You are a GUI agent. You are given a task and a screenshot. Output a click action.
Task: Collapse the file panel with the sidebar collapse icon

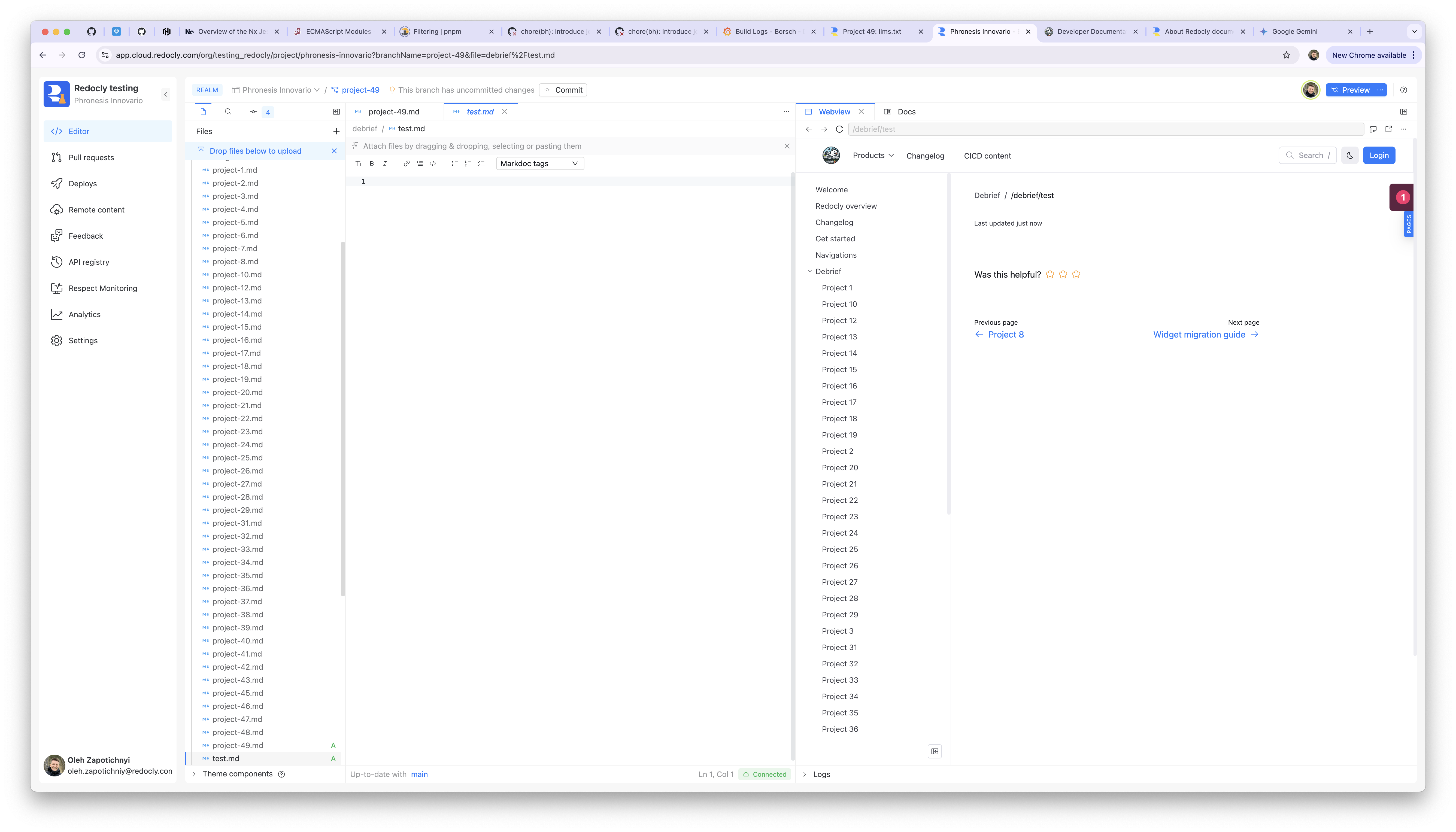336,112
